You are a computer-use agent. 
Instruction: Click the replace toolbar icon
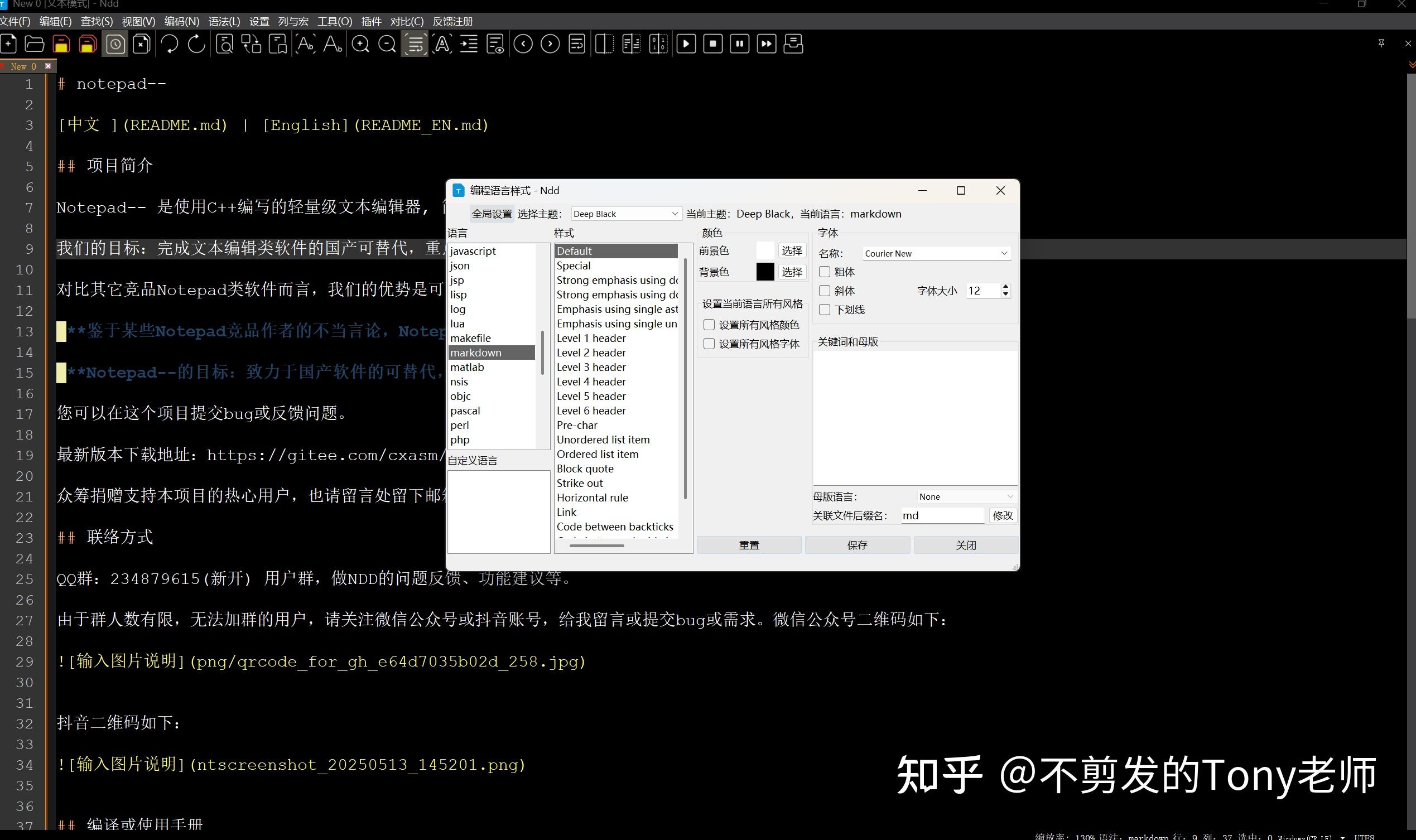click(x=251, y=44)
